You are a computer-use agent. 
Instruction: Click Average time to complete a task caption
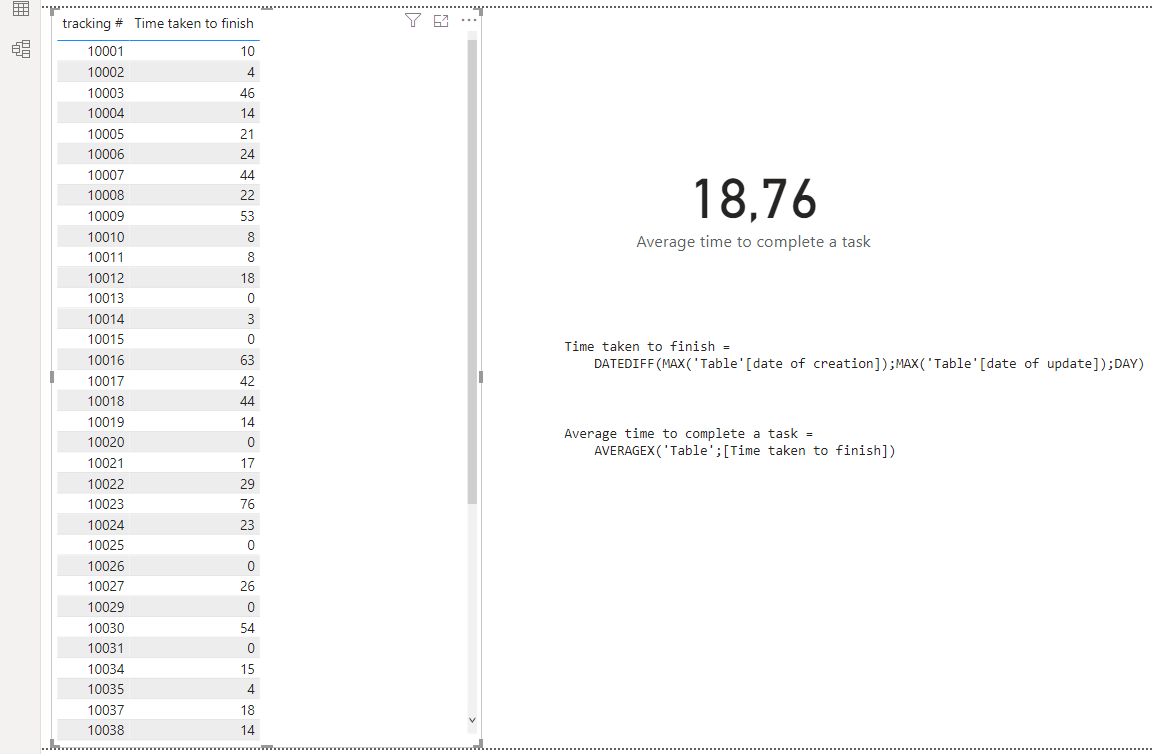pos(753,242)
